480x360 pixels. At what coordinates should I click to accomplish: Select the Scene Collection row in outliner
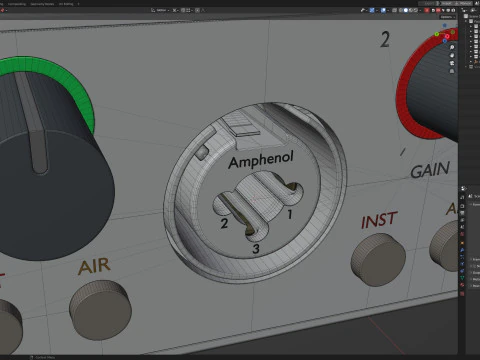point(473,16)
